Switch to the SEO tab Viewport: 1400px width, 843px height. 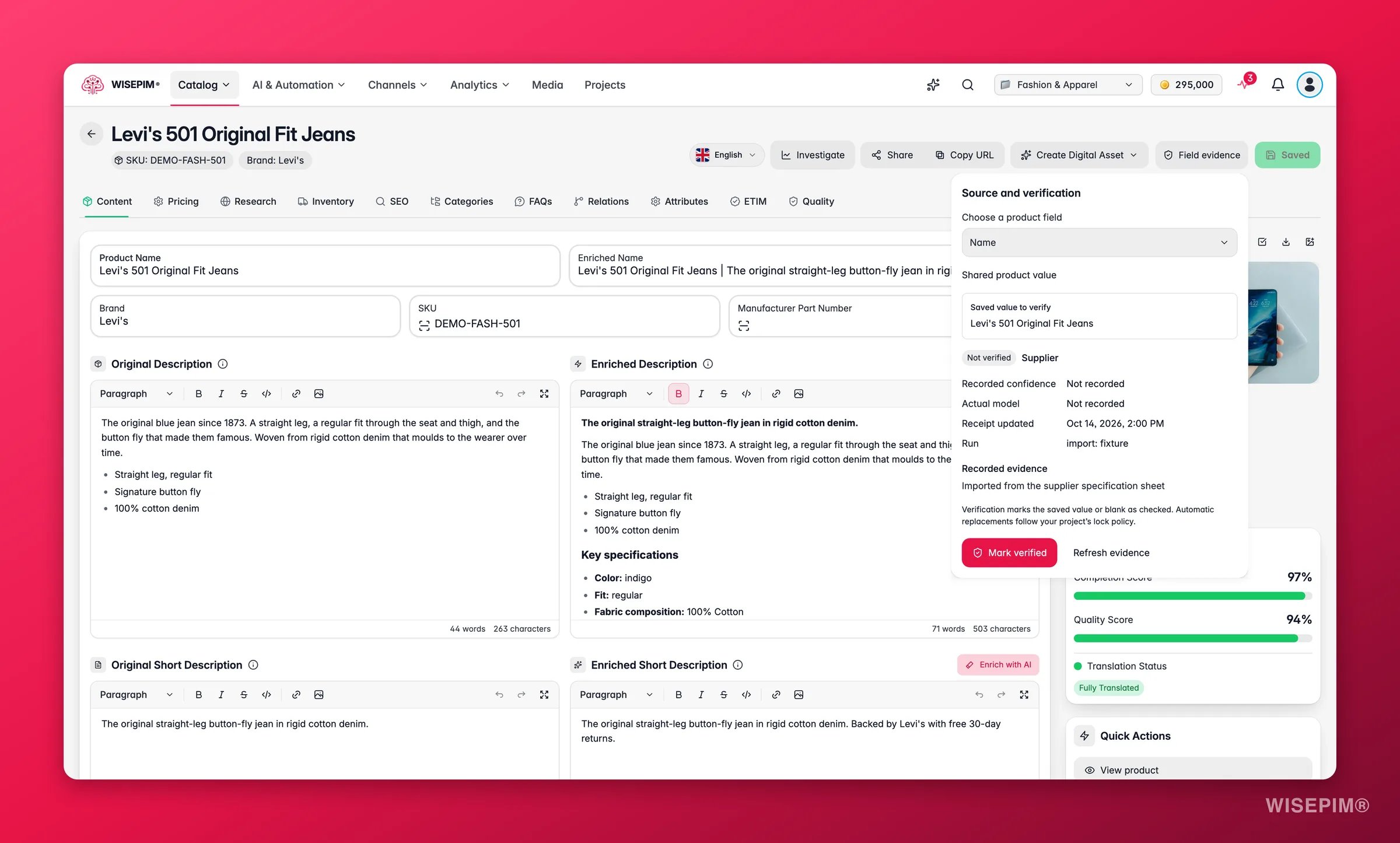392,201
